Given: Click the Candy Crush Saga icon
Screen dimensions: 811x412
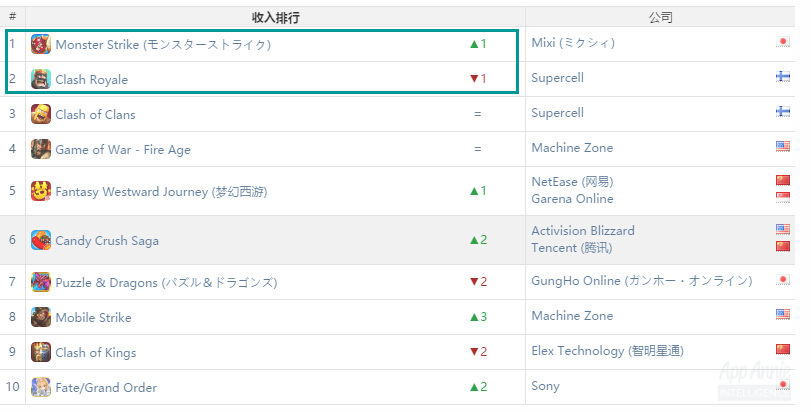Looking at the screenshot, I should (x=41, y=240).
